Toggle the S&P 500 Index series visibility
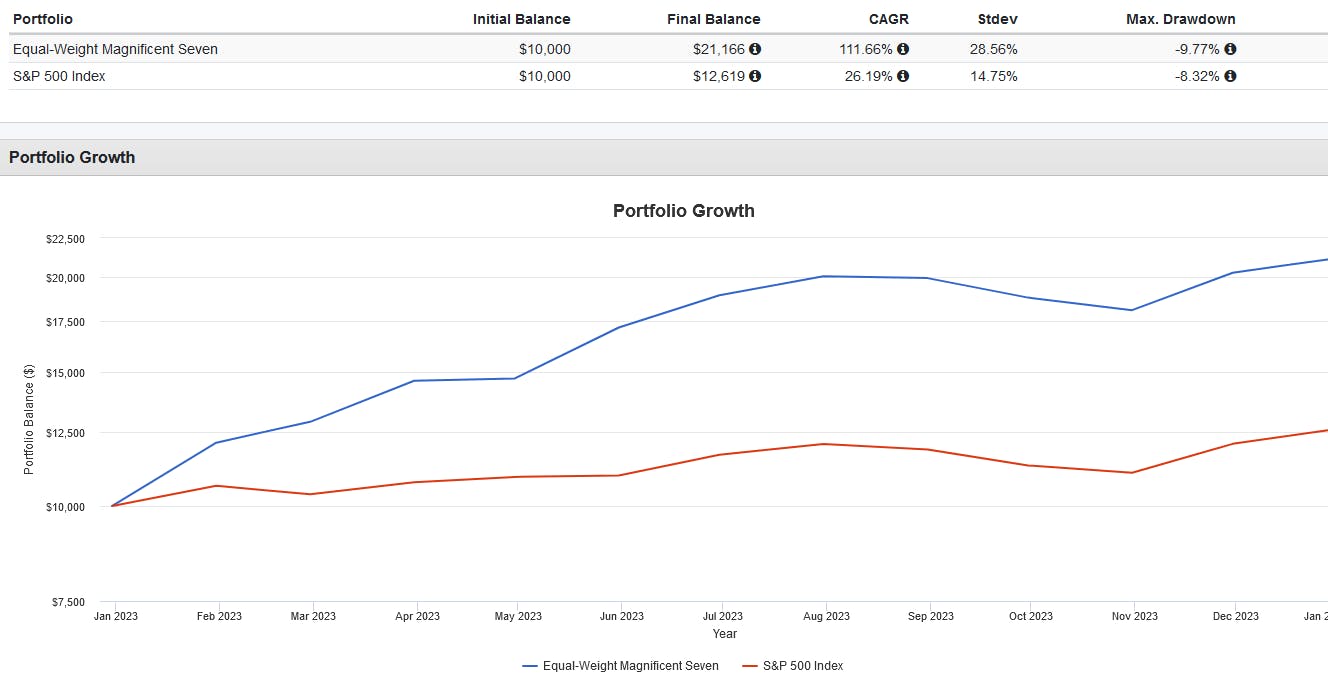This screenshot has height=674, width=1328. click(x=803, y=665)
